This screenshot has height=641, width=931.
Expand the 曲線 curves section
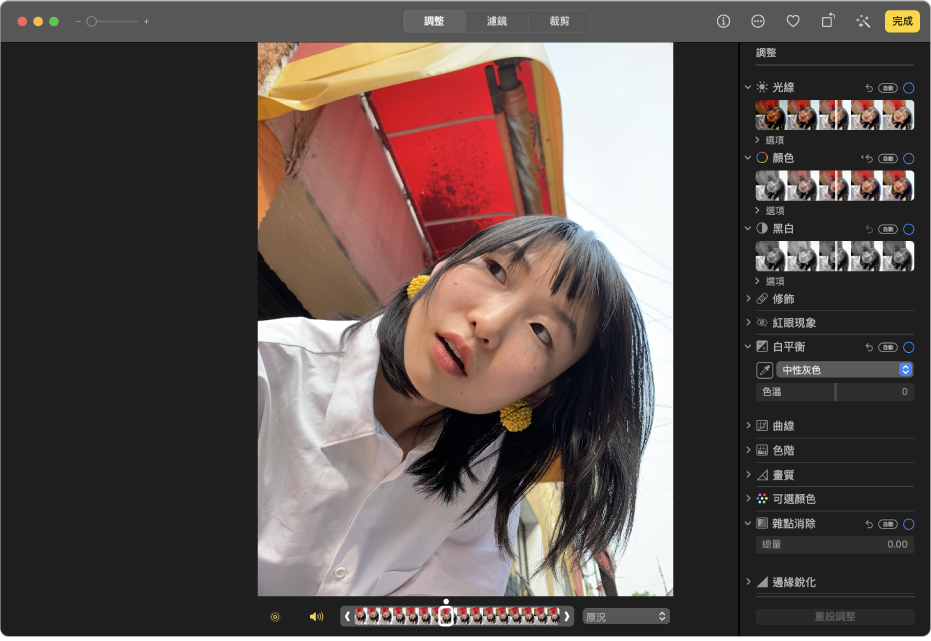748,426
